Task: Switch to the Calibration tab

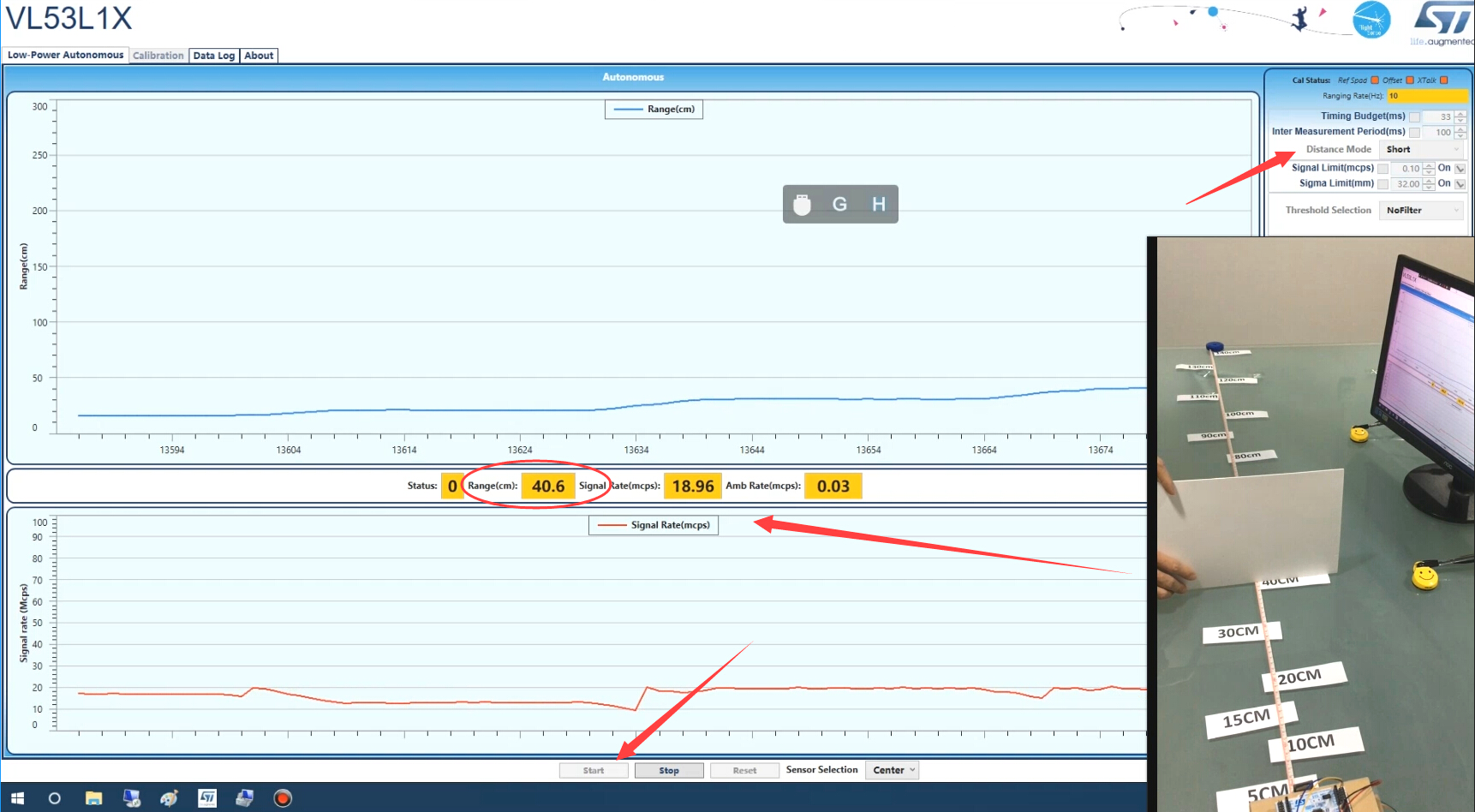Action: [158, 56]
